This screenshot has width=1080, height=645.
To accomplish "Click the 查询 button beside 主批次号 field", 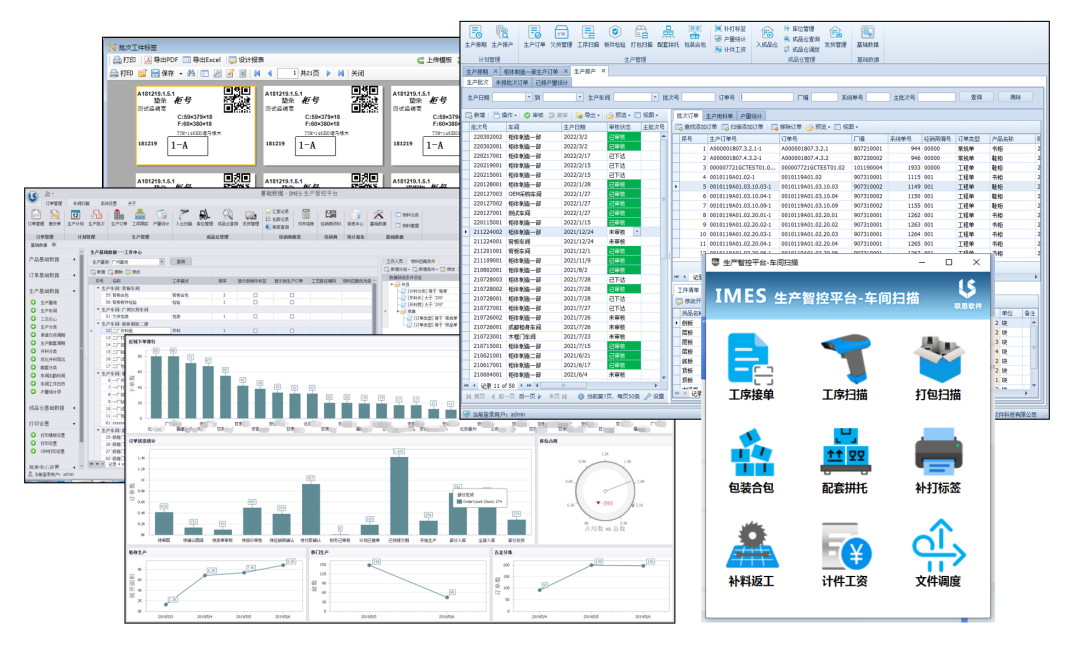I will tap(976, 97).
